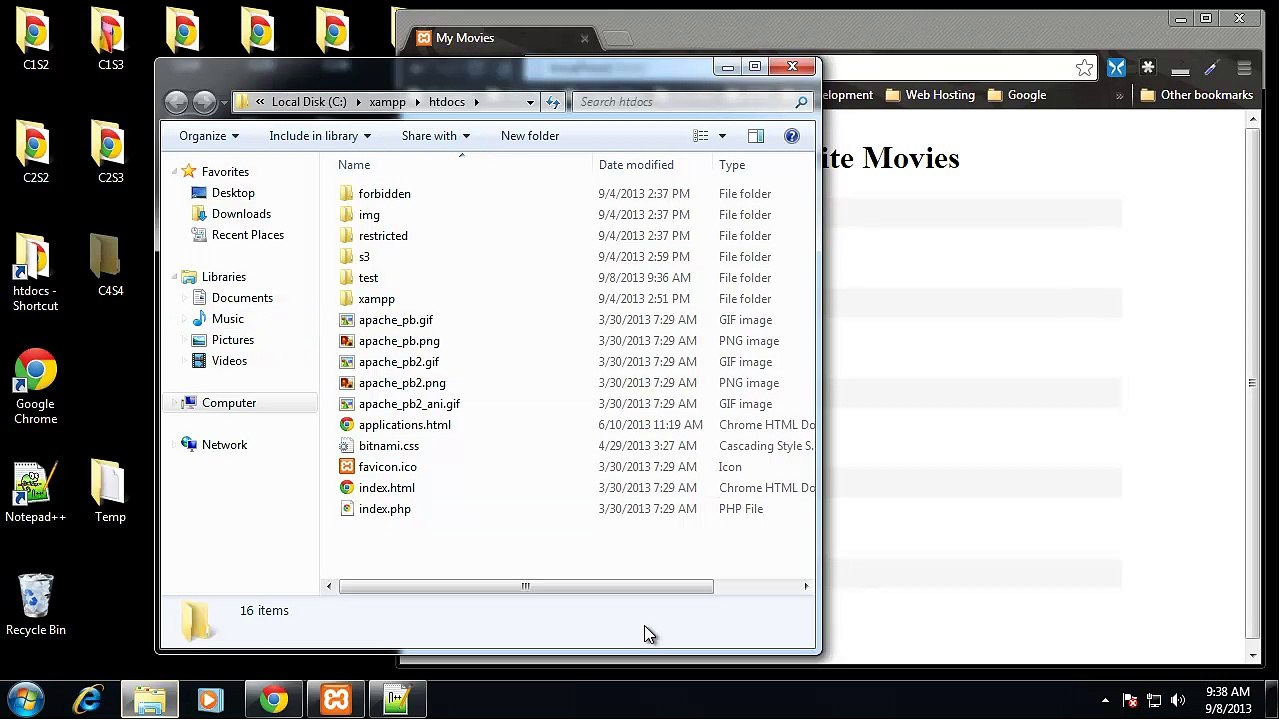Click the refresh button beside address bar
The width and height of the screenshot is (1280, 720).
point(553,102)
